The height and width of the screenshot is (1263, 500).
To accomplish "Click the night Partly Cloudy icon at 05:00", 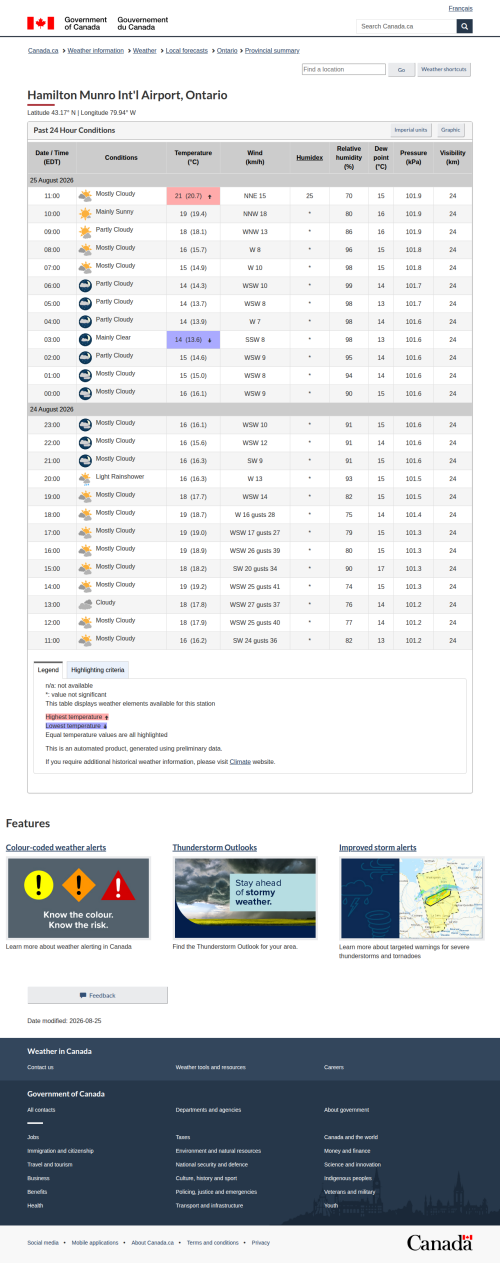I will [x=85, y=303].
